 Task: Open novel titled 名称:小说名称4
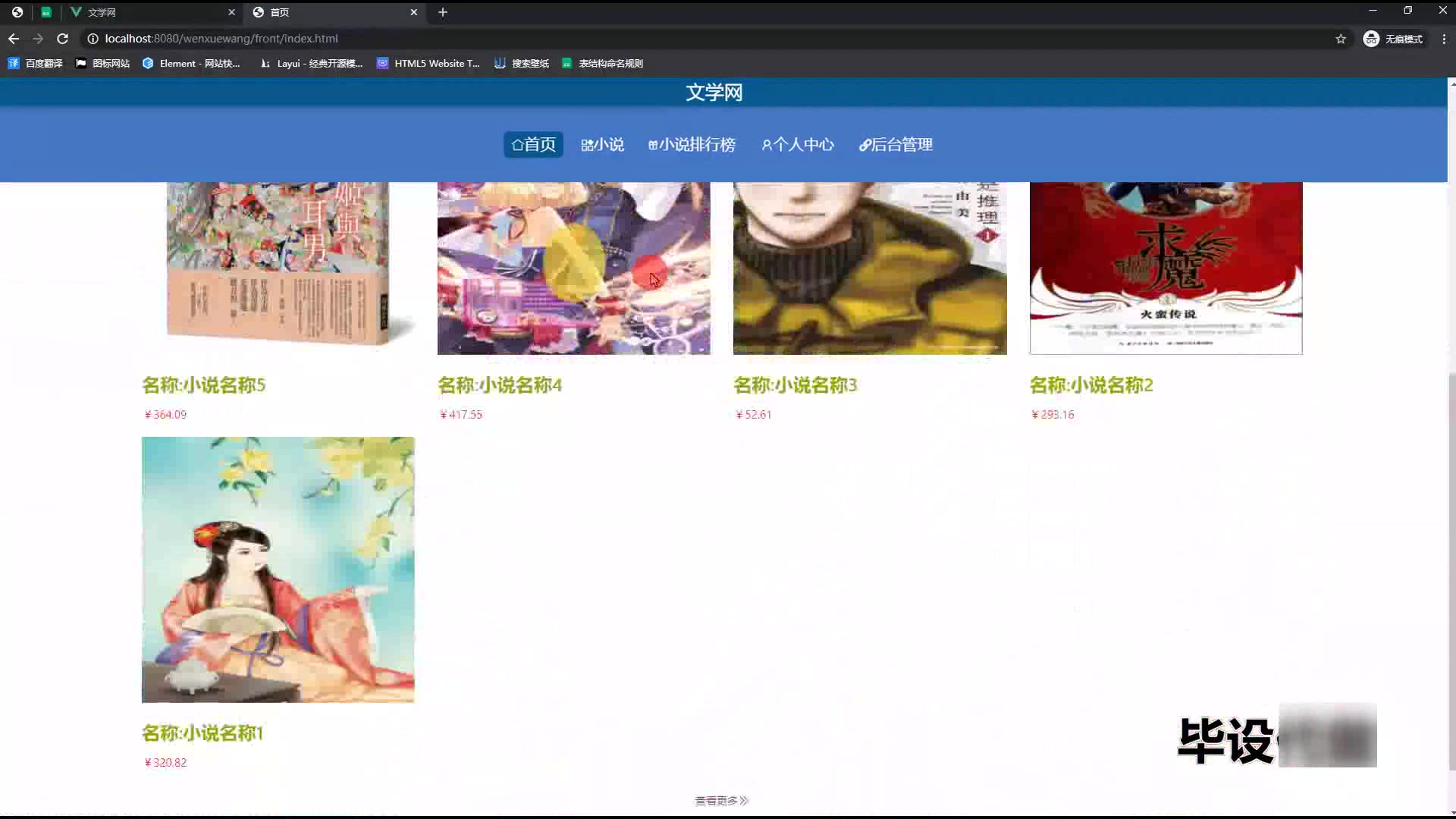500,385
